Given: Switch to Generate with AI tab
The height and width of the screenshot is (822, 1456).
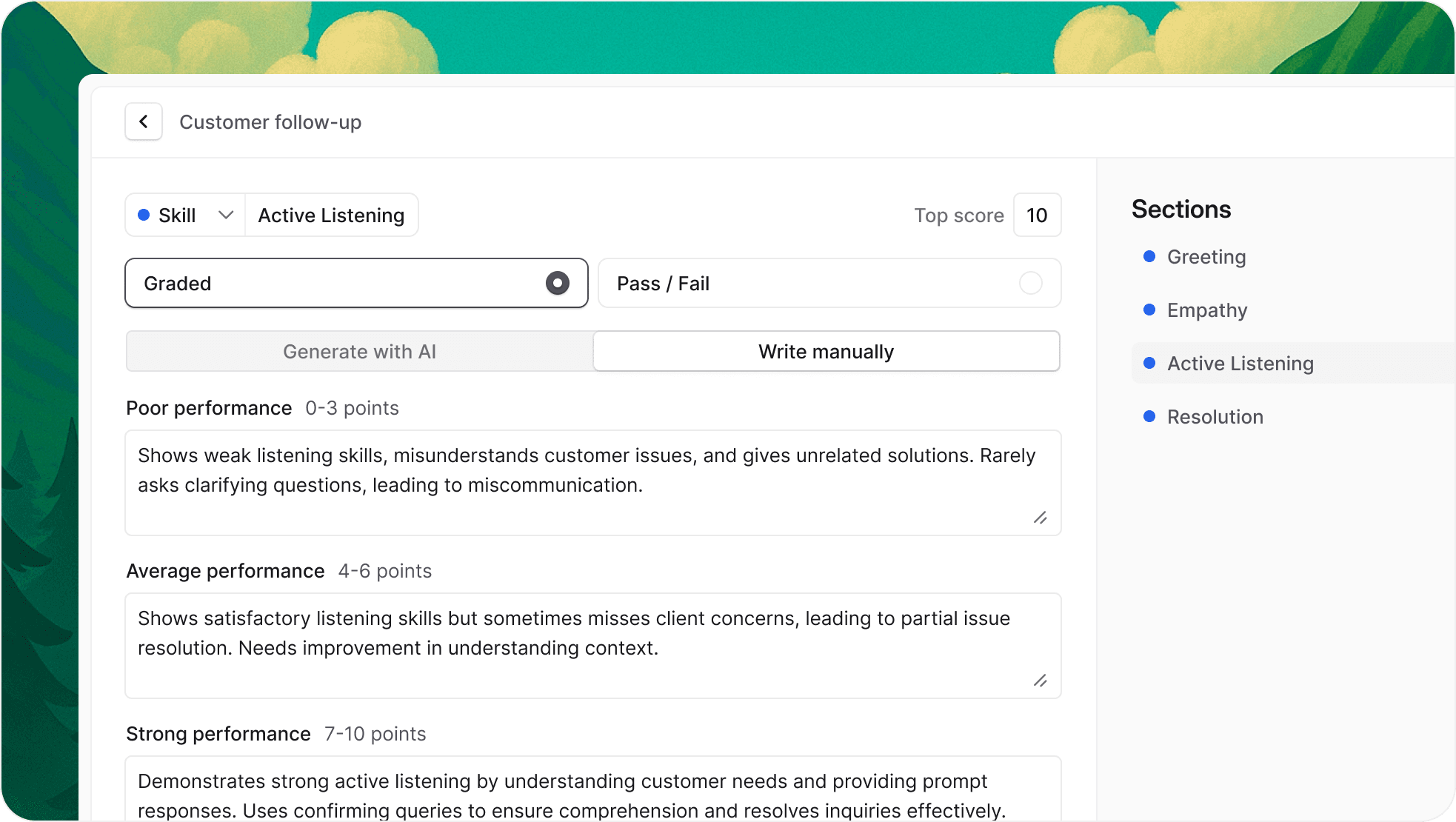Looking at the screenshot, I should click(x=359, y=351).
